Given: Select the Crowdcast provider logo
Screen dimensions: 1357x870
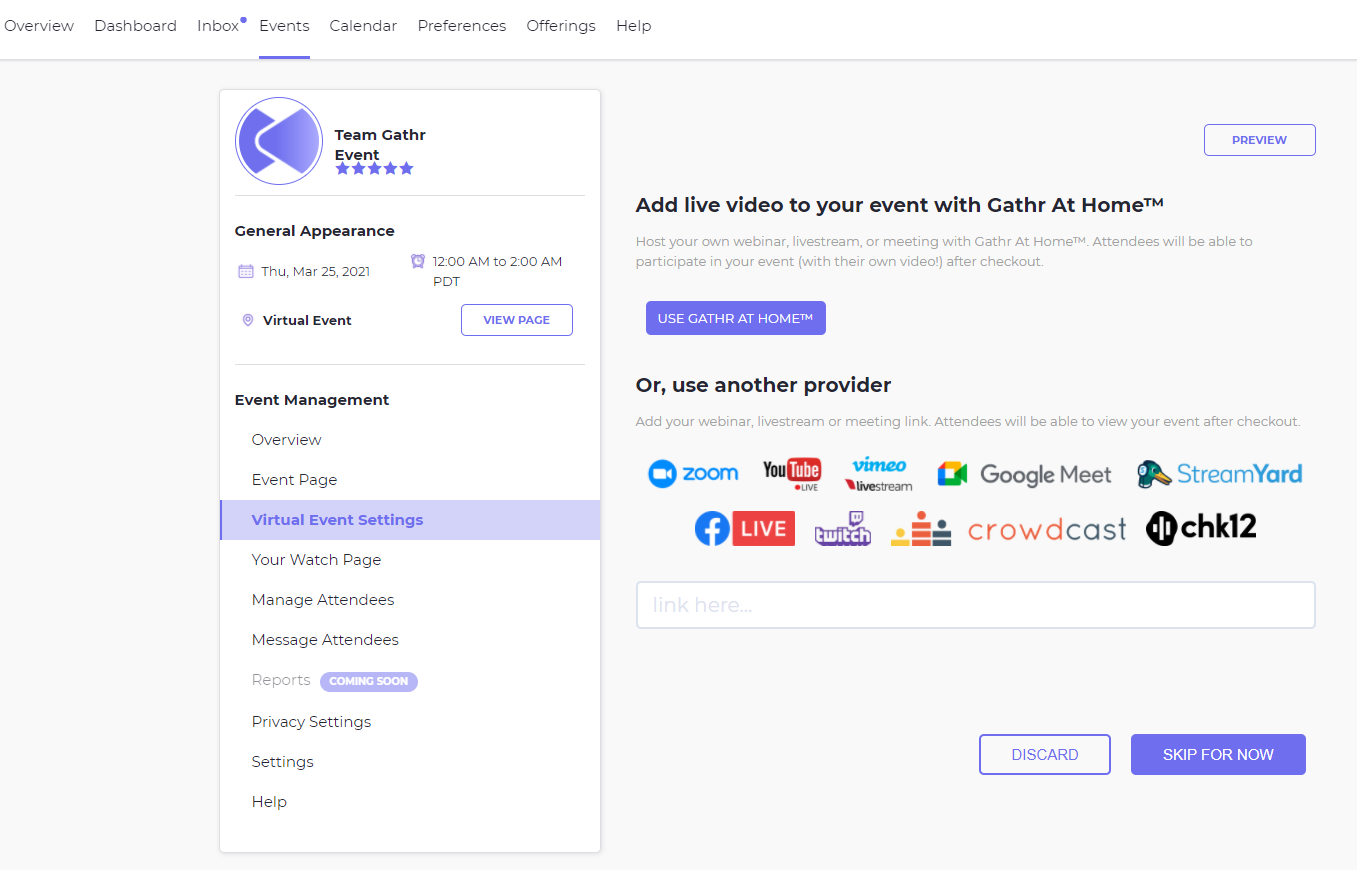Looking at the screenshot, I should tap(1046, 529).
